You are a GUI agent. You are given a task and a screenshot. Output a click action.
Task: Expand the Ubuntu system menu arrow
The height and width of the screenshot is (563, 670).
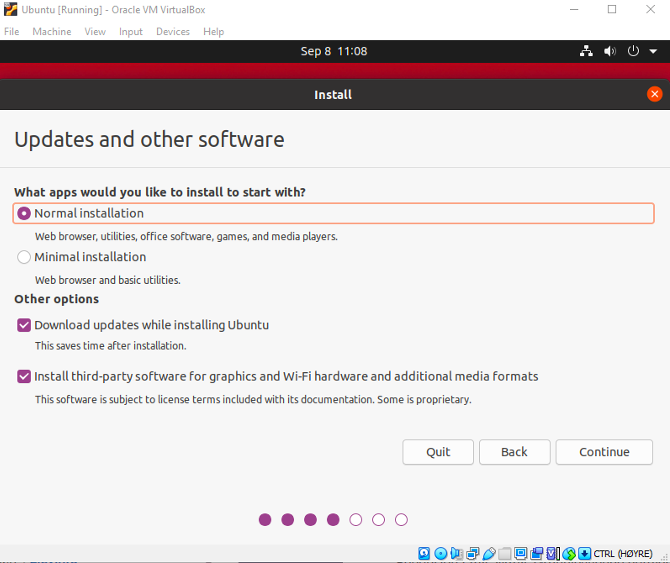coord(653,52)
